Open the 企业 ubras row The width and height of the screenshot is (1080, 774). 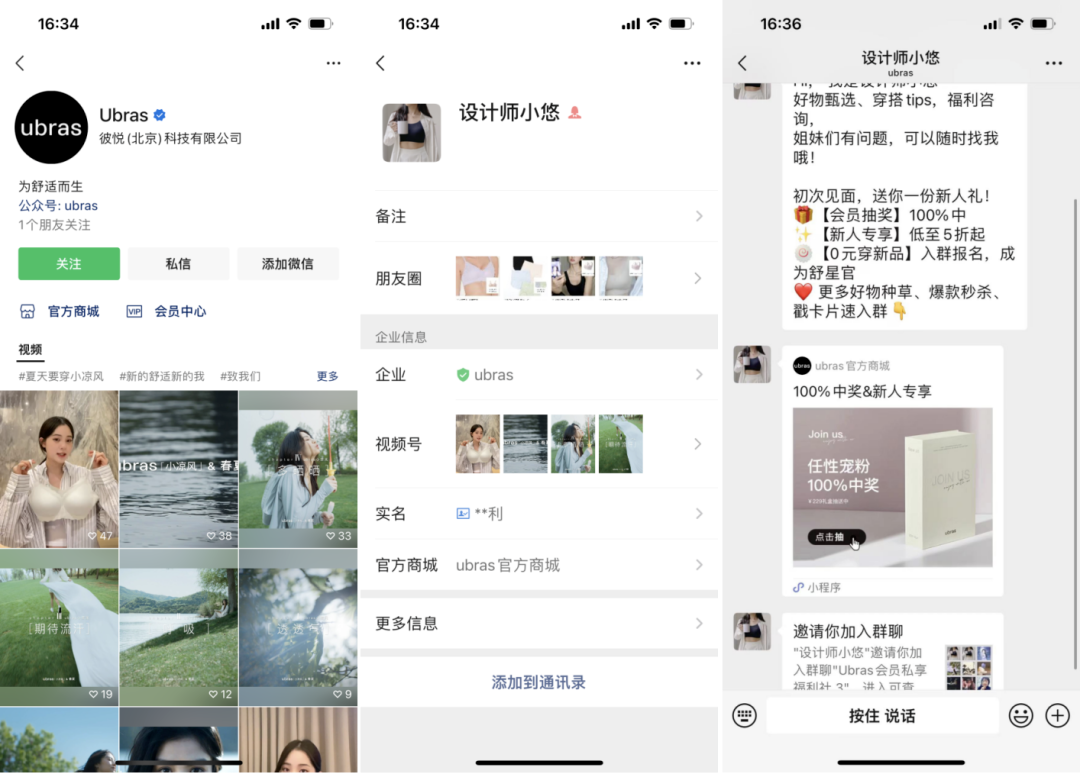(538, 375)
